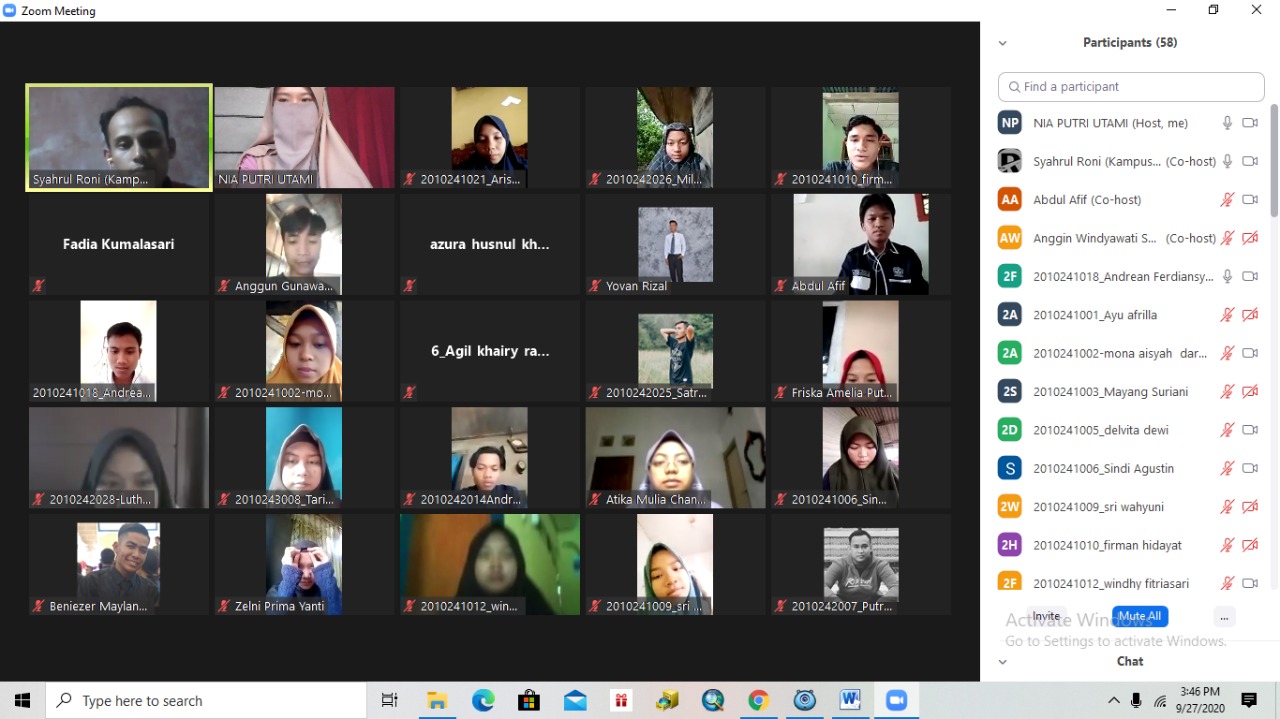Screen dimensions: 1280x719
Task: Click the Find a participant search field
Action: tap(1131, 87)
